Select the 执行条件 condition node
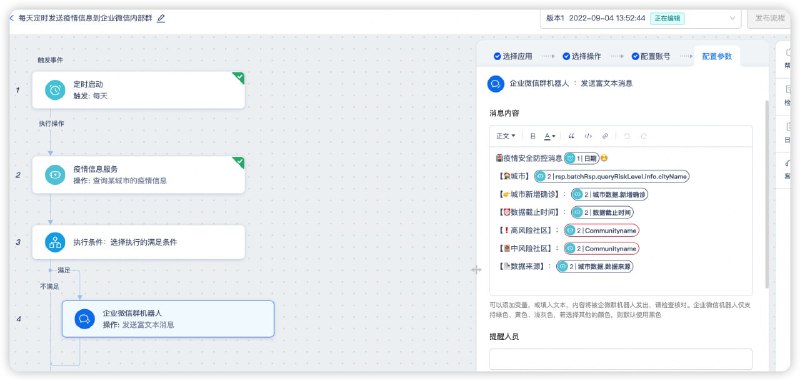The image size is (800, 381). tap(138, 242)
